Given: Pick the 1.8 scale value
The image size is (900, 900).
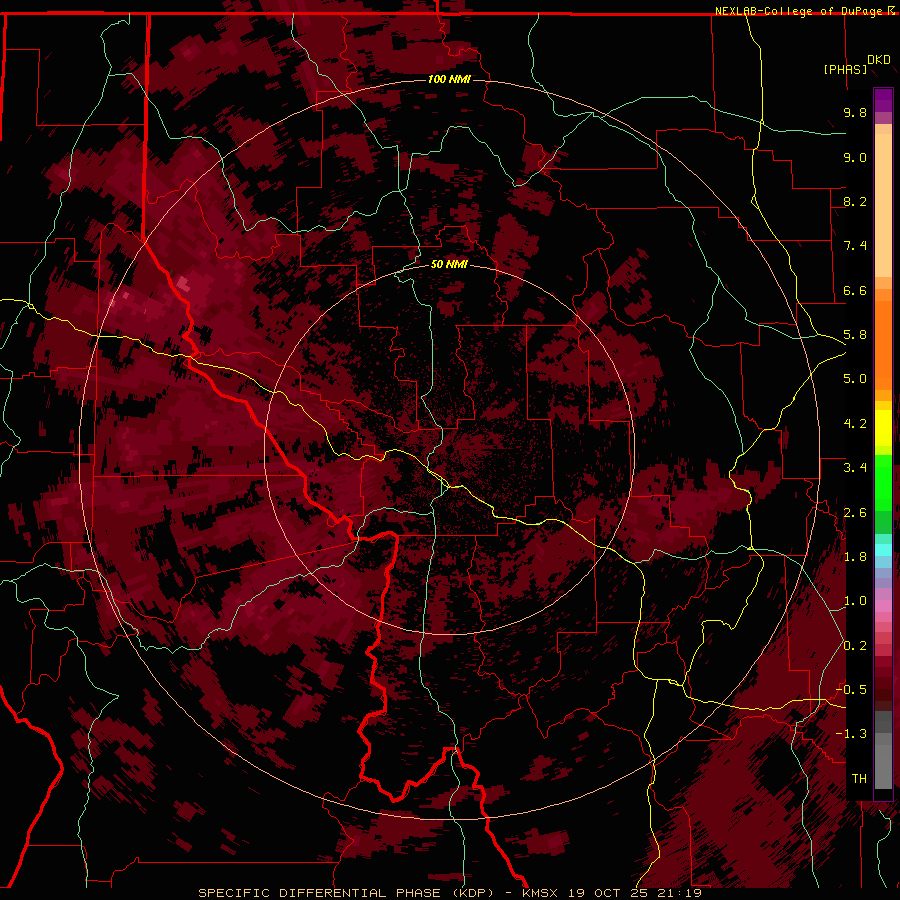Looking at the screenshot, I should point(855,557).
